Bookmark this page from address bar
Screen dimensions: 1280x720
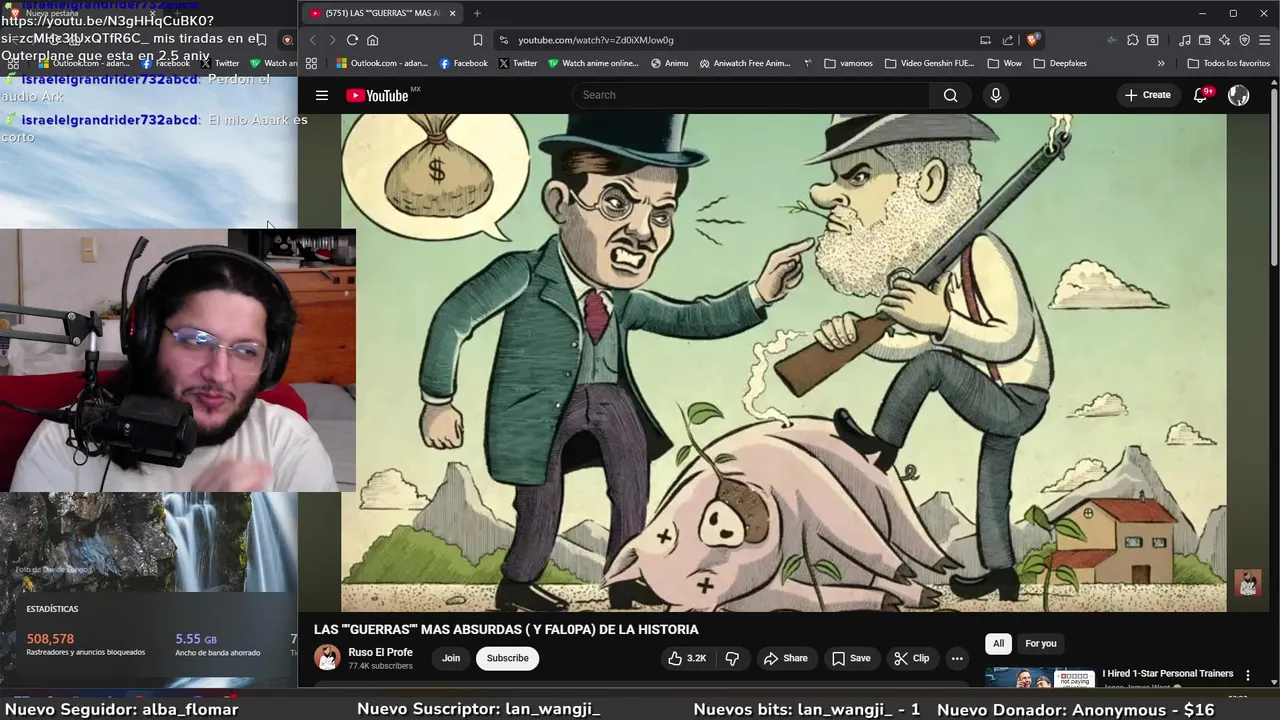coord(478,40)
